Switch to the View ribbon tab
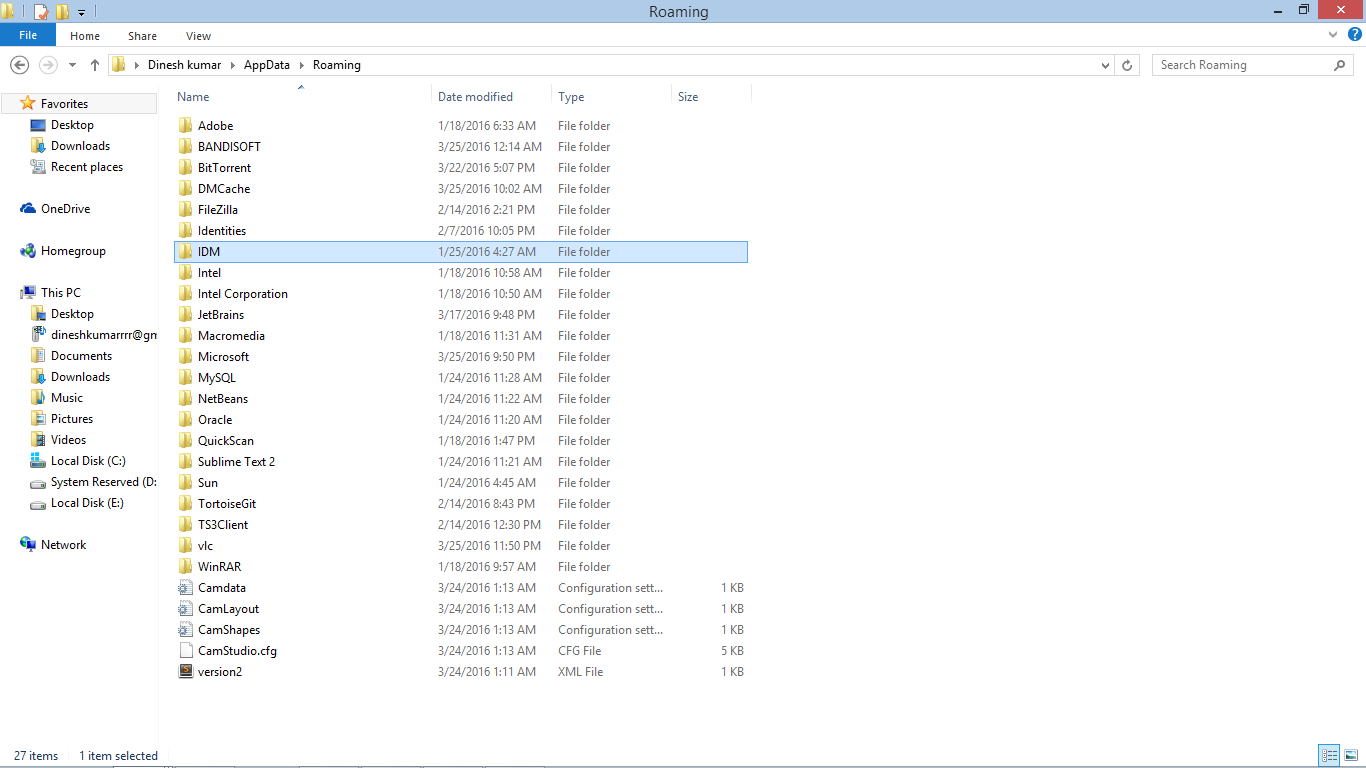The height and width of the screenshot is (768, 1366). (198, 36)
